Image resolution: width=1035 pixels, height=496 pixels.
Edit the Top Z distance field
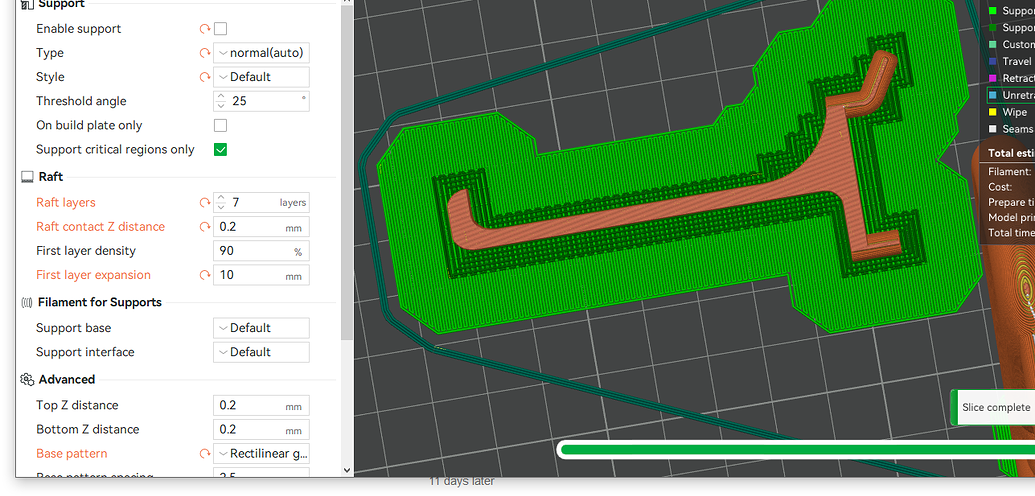point(261,406)
